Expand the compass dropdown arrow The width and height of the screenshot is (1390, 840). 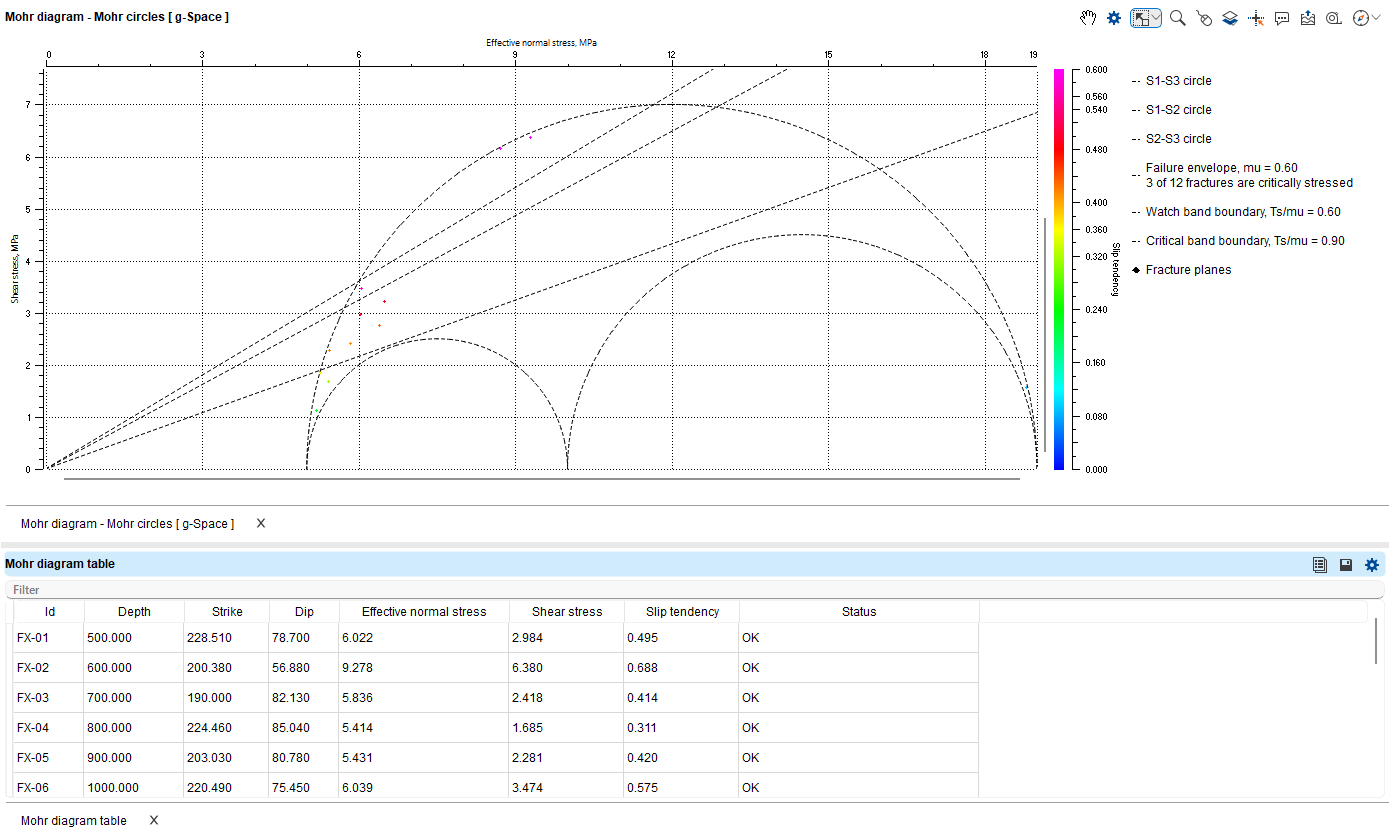click(1376, 18)
